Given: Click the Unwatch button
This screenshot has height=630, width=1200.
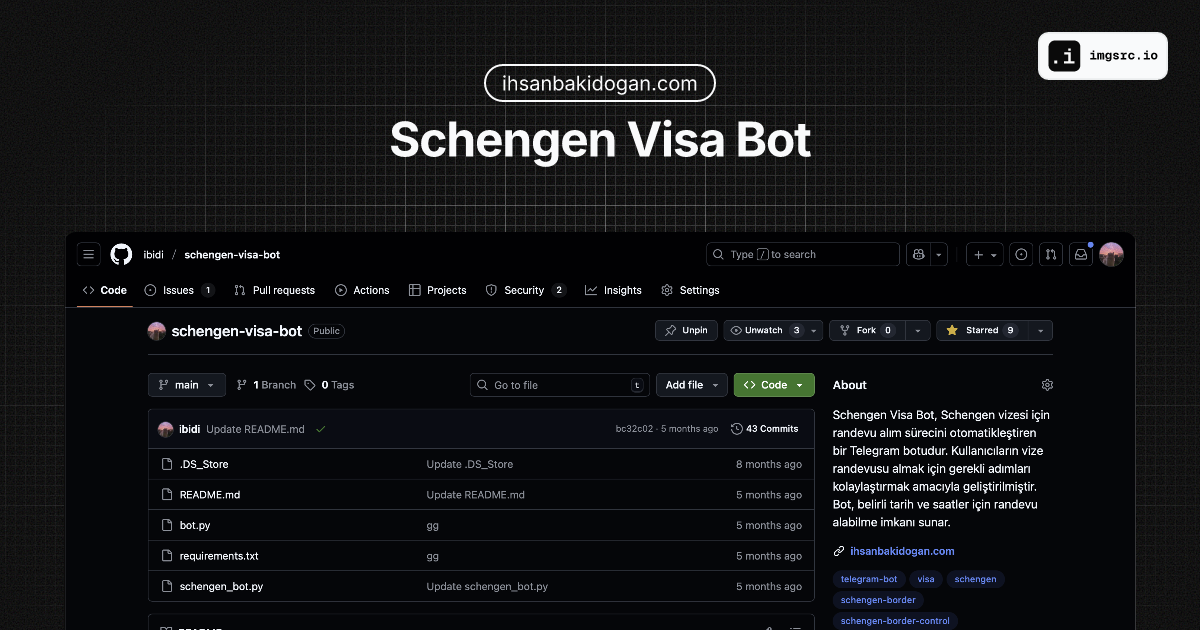Looking at the screenshot, I should [x=764, y=330].
